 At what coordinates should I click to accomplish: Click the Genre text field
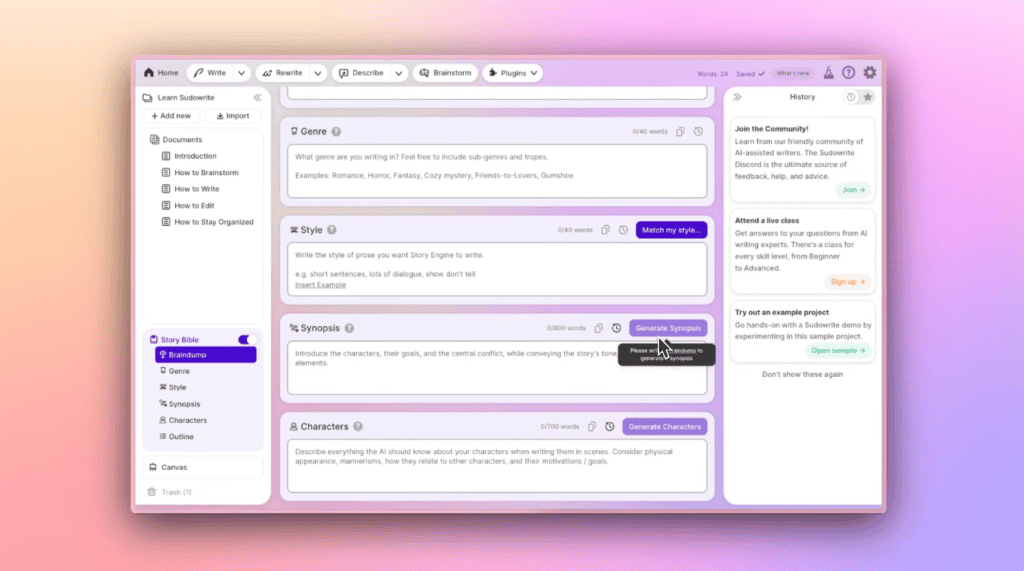(497, 171)
